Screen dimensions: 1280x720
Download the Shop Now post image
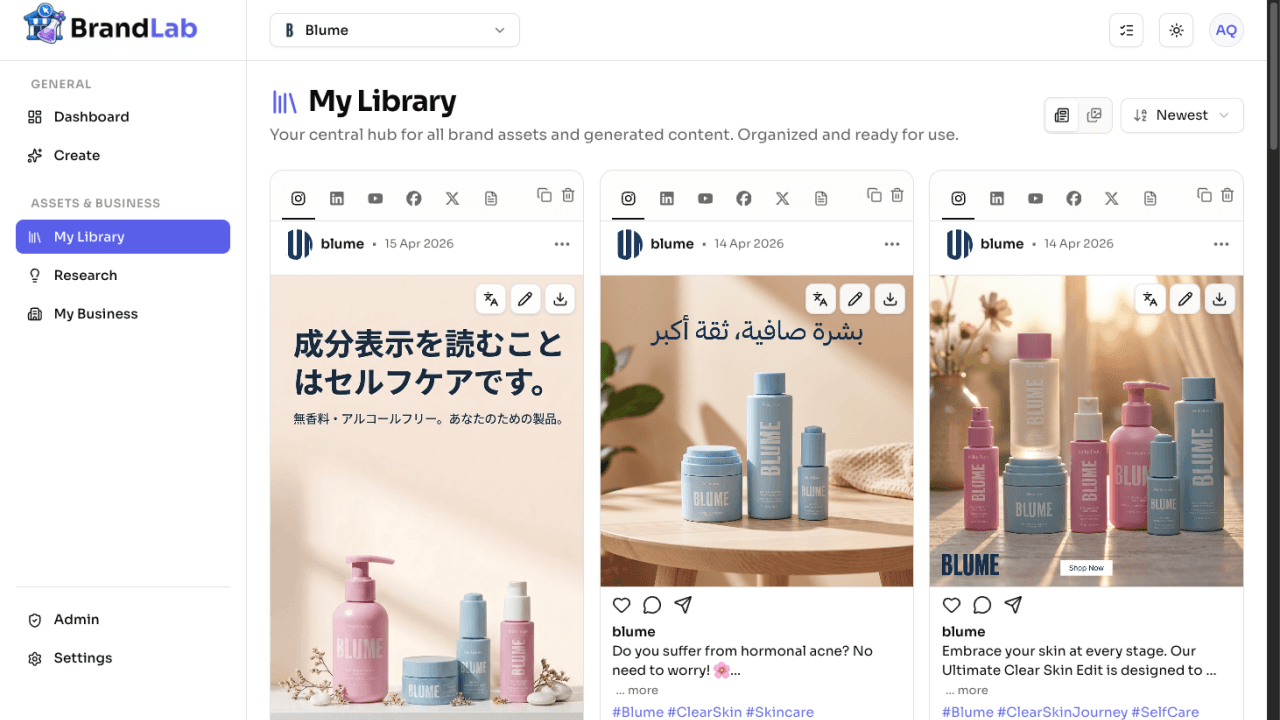(x=1220, y=298)
